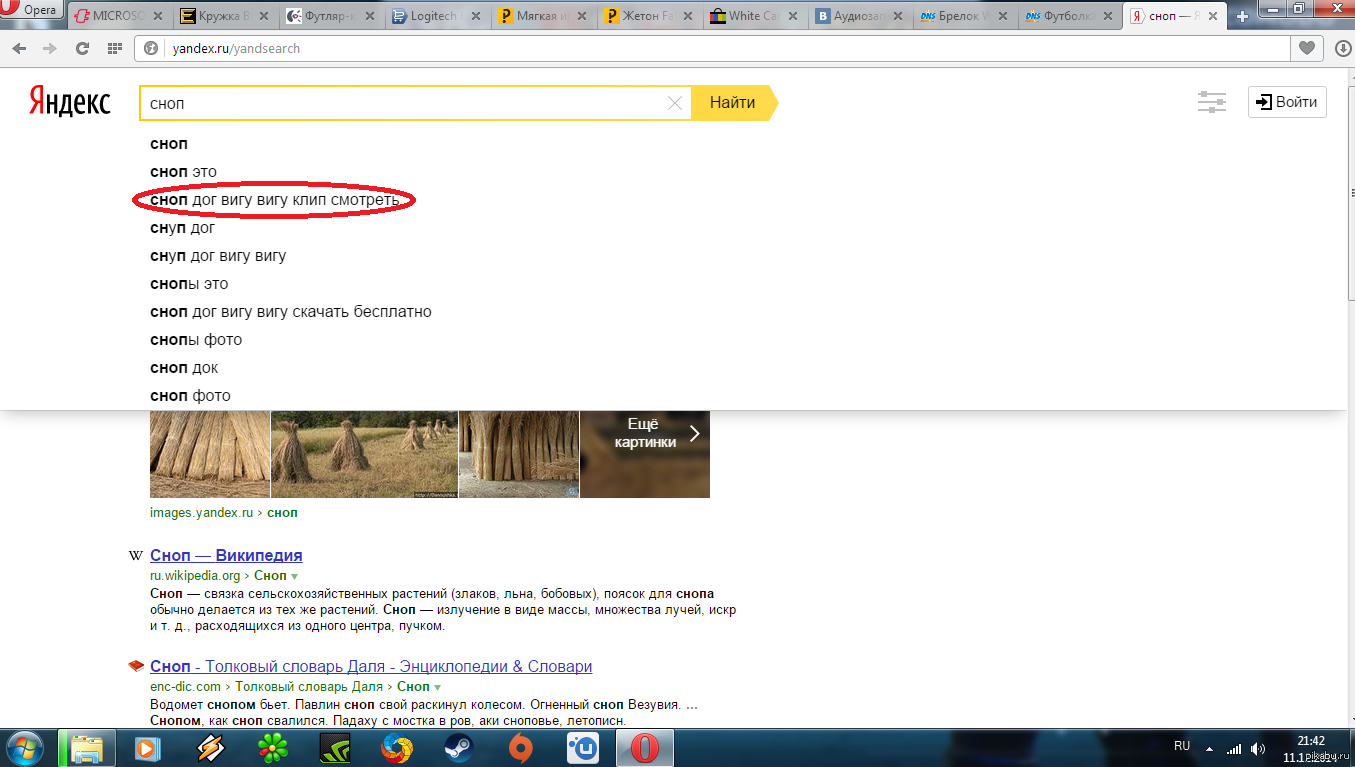The width and height of the screenshot is (1355, 767).
Task: Expand the enc-dic.com result dropdown arrow
Action: [437, 687]
